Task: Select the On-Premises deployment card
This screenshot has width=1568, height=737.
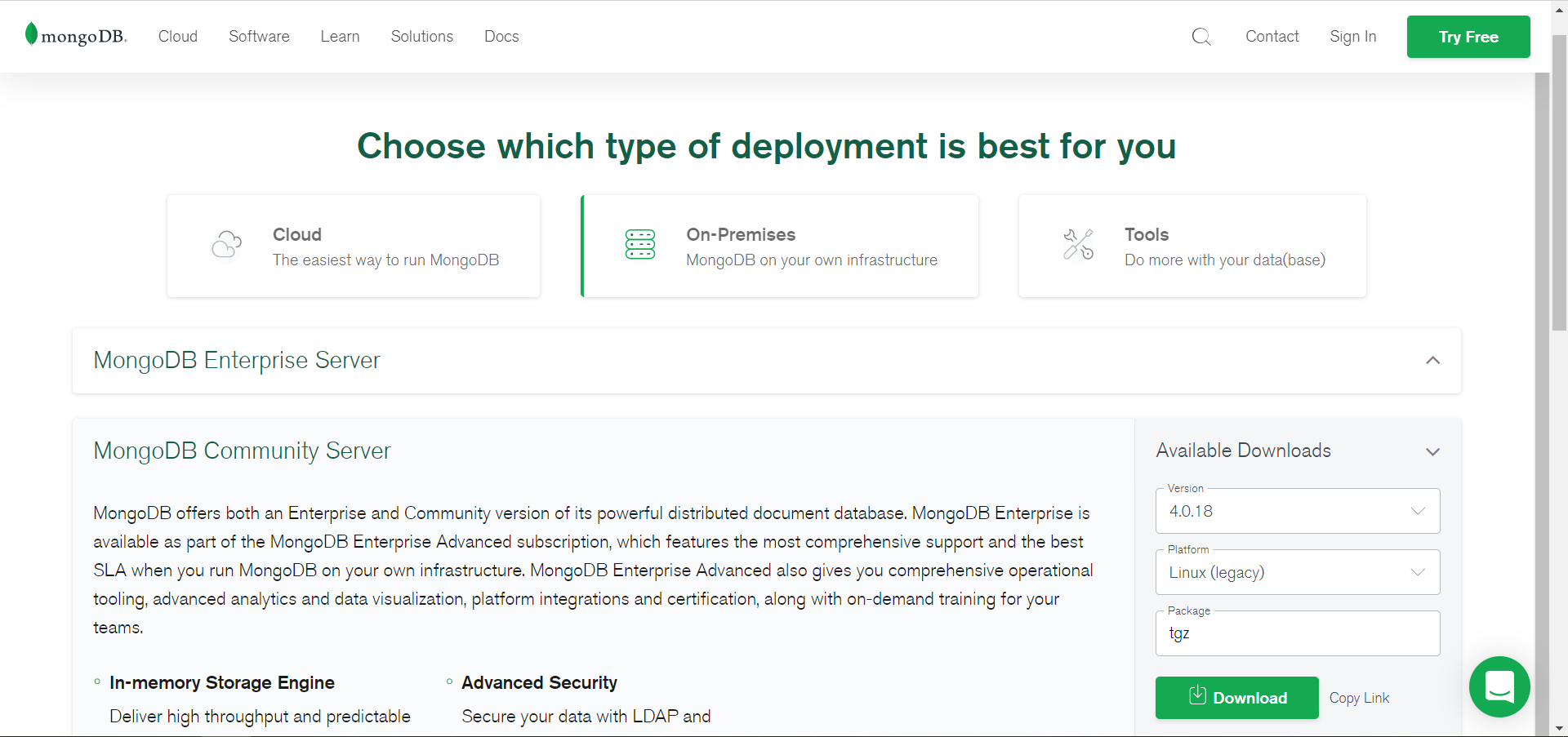Action: (x=780, y=246)
